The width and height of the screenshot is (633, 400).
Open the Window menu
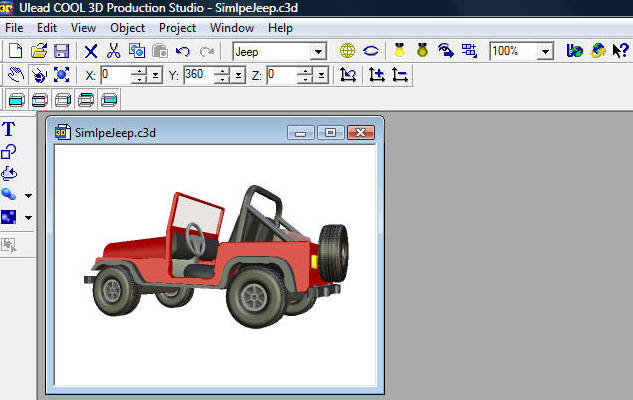(x=232, y=28)
